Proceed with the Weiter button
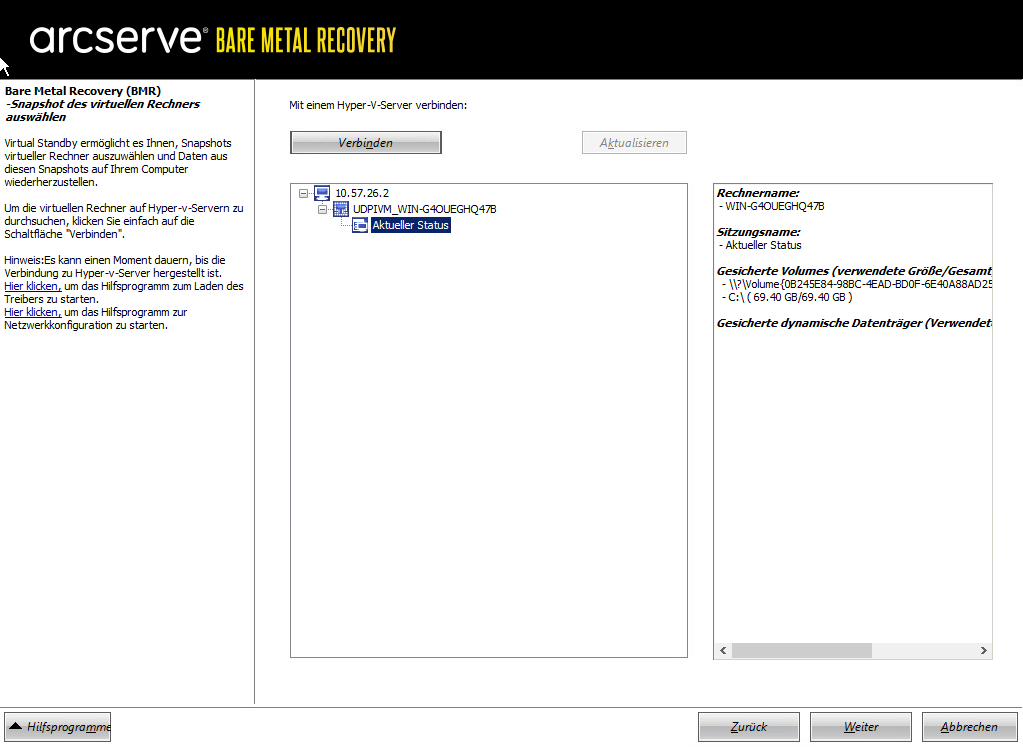1023x747 pixels. [861, 727]
